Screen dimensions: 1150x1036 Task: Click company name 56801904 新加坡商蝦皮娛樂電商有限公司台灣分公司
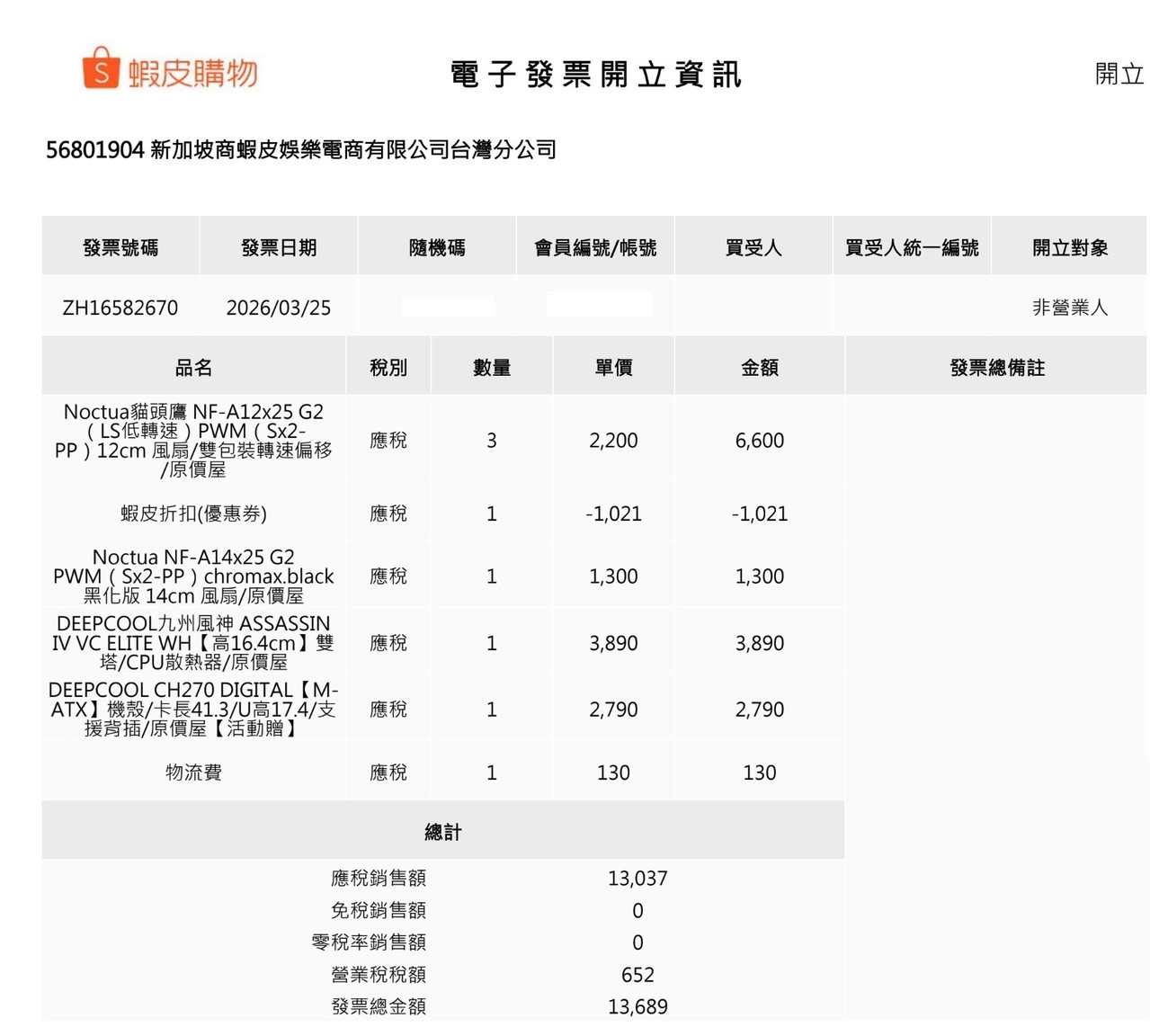tap(301, 149)
